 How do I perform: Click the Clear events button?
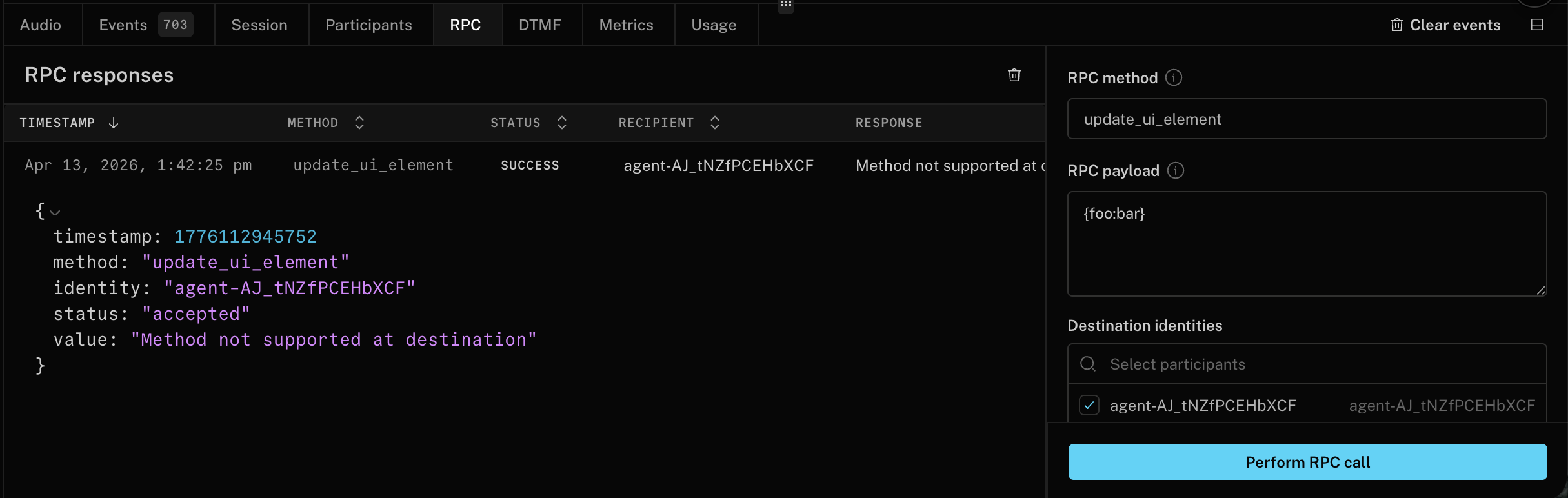(x=1445, y=25)
